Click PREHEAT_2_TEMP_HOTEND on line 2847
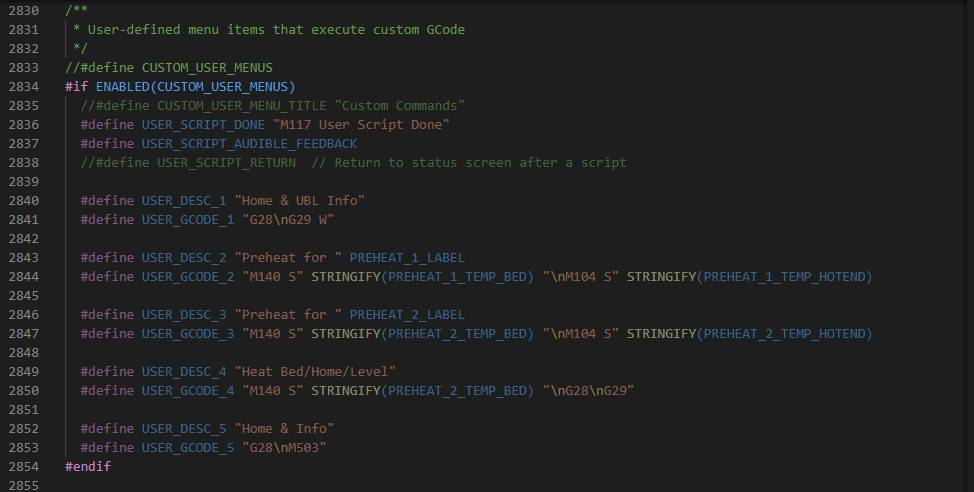Screen dimensions: 974x492 pos(787,333)
